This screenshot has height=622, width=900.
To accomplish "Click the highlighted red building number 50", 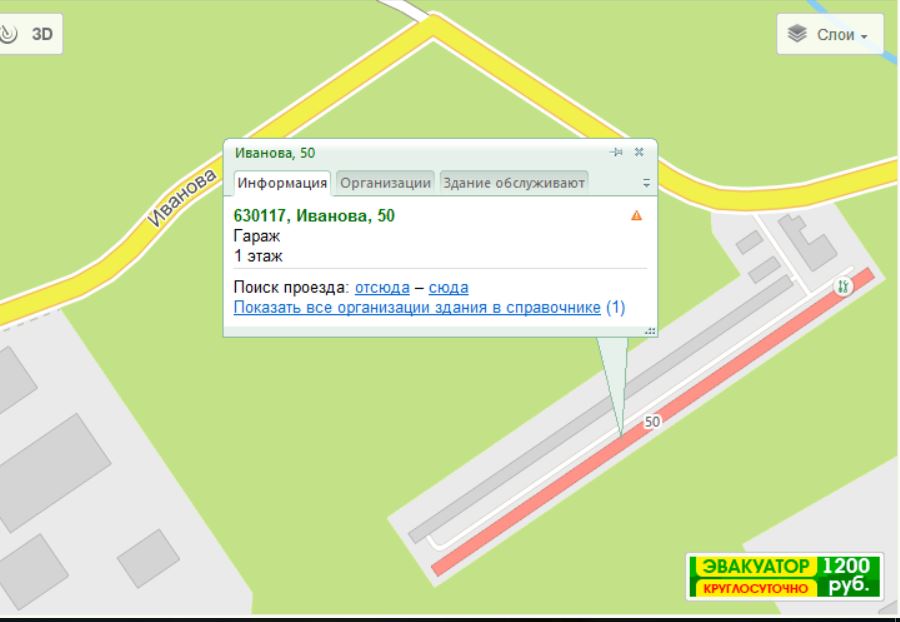I will pyautogui.click(x=652, y=422).
